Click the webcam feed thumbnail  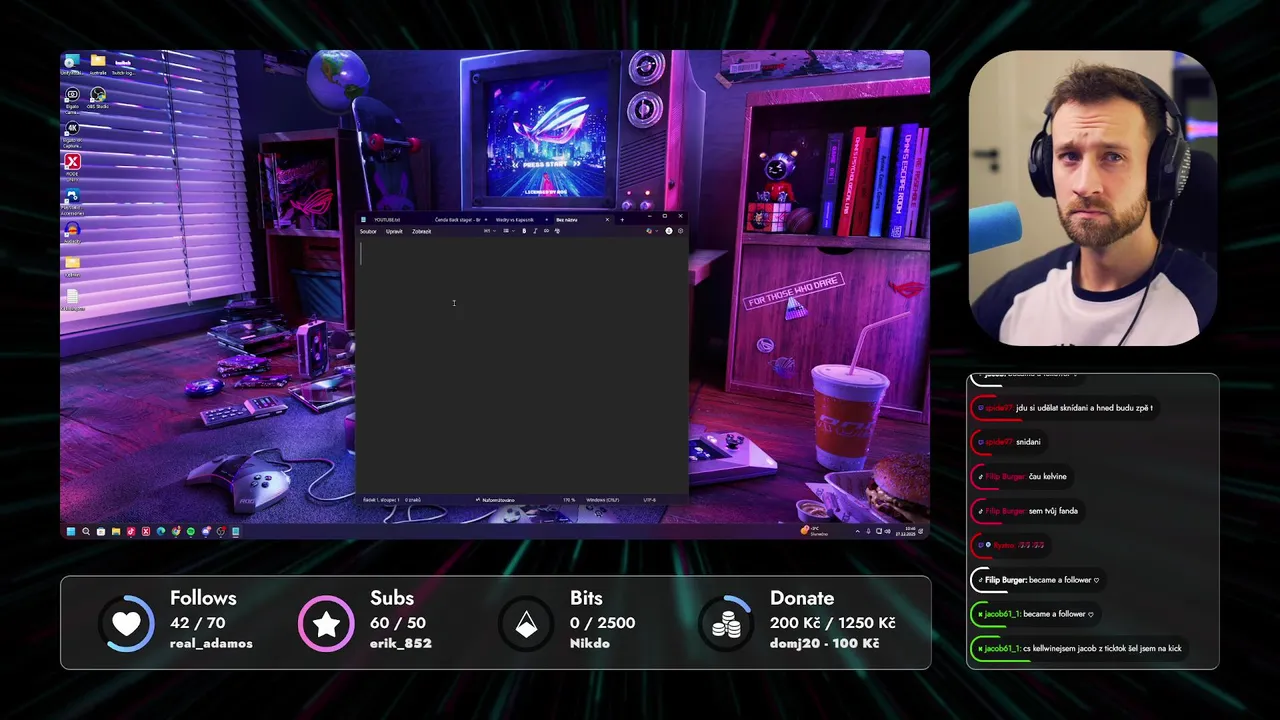point(1093,198)
